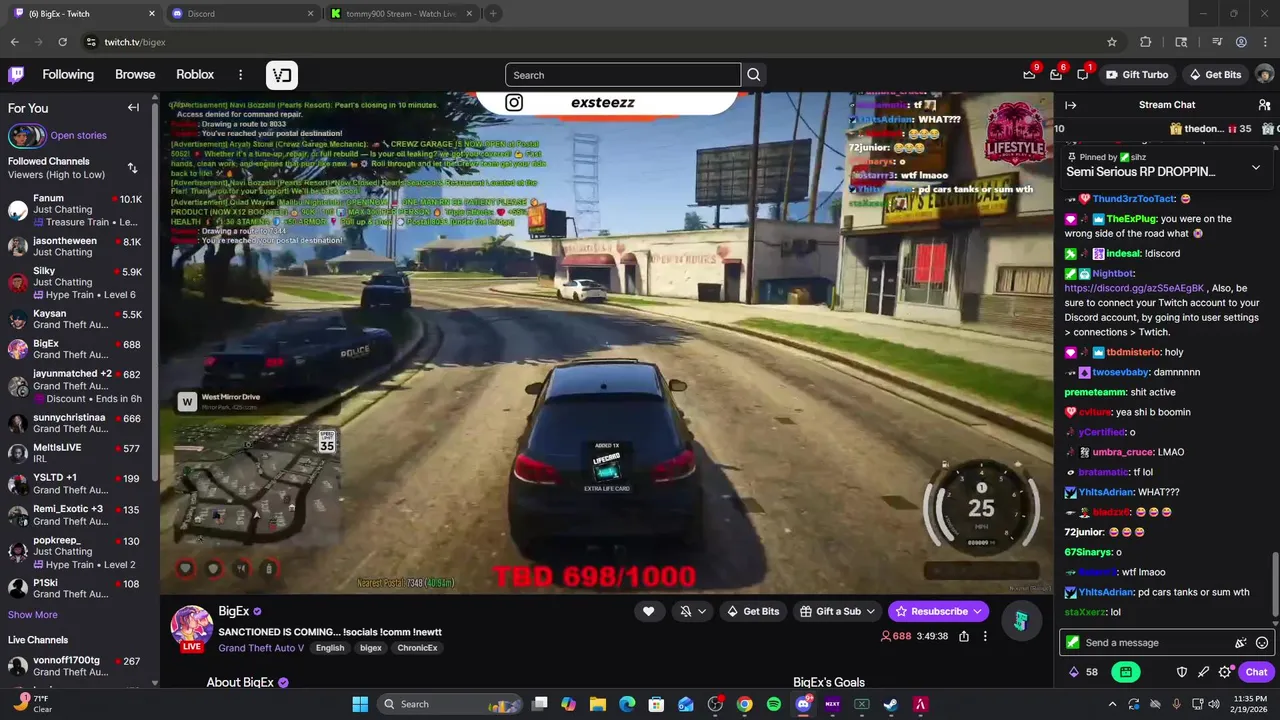Image resolution: width=1280 pixels, height=720 pixels.
Task: Click the BigEx channel avatar
Action: click(191, 627)
